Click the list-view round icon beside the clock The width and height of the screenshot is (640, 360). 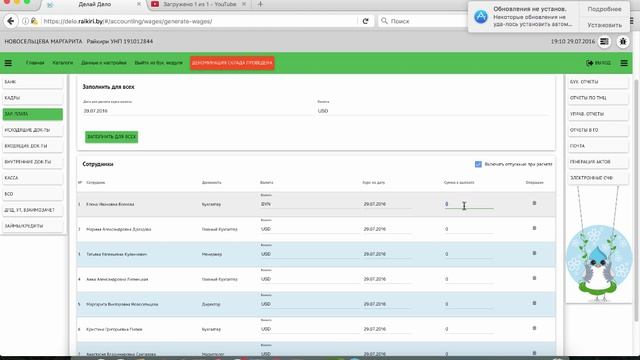point(604,41)
